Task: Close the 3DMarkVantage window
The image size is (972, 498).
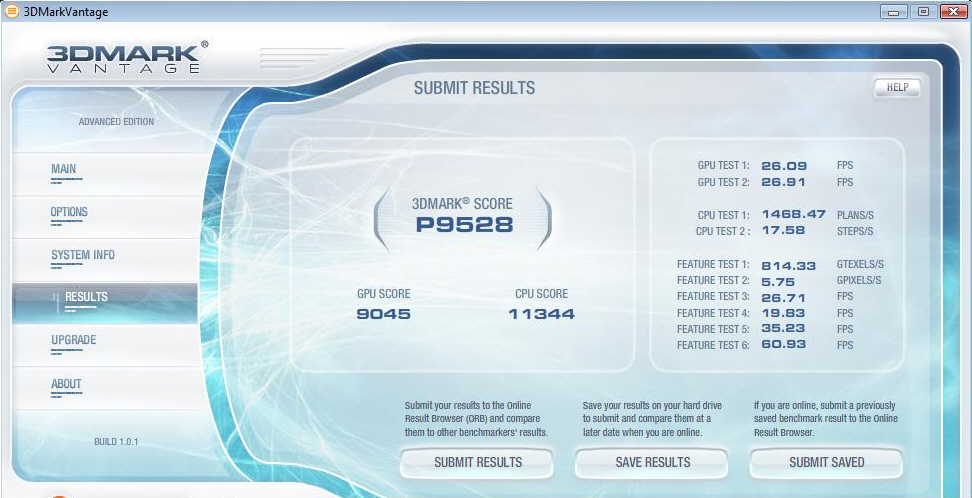Action: point(953,12)
